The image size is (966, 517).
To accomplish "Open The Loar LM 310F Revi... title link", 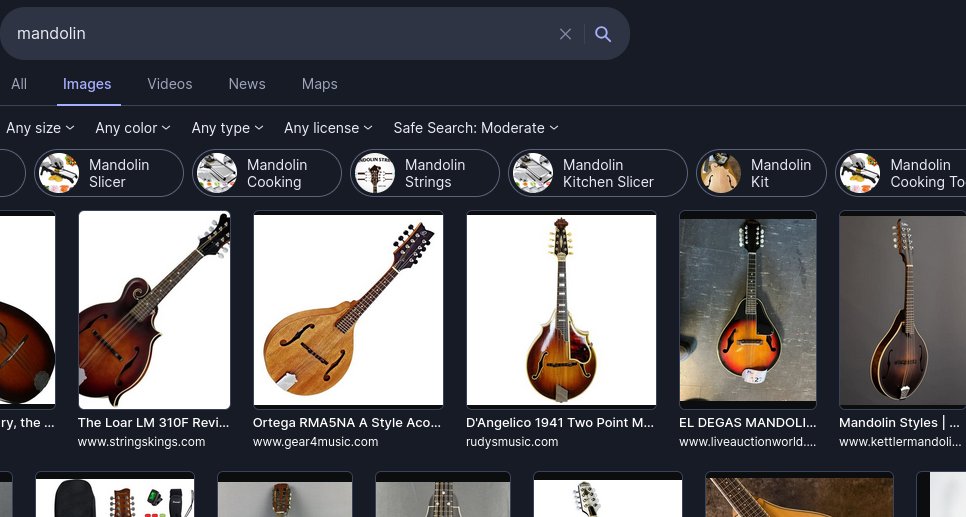I will coord(153,423).
